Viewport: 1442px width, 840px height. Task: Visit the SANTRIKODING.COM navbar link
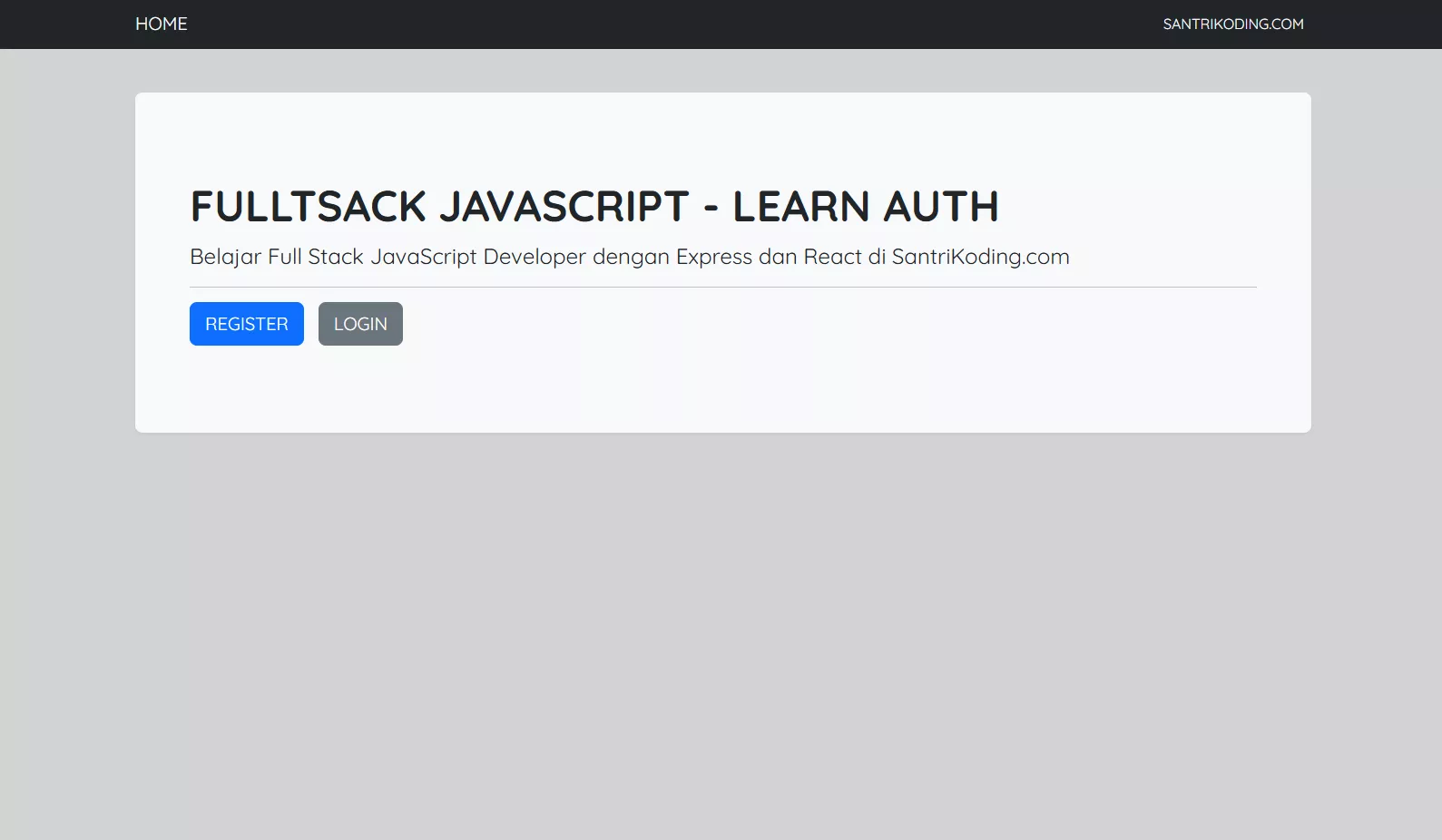(x=1233, y=24)
